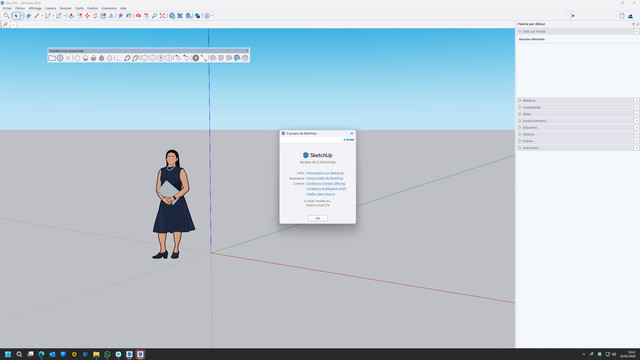
Task: Expand the Étiquettes panel
Action: [x=576, y=127]
